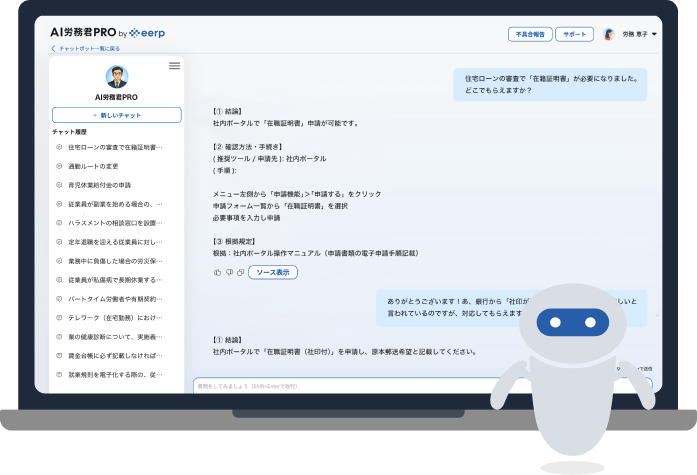Select the テレワーク（在宅勤務） chat history item
Image resolution: width=697 pixels, height=475 pixels.
click(x=110, y=317)
